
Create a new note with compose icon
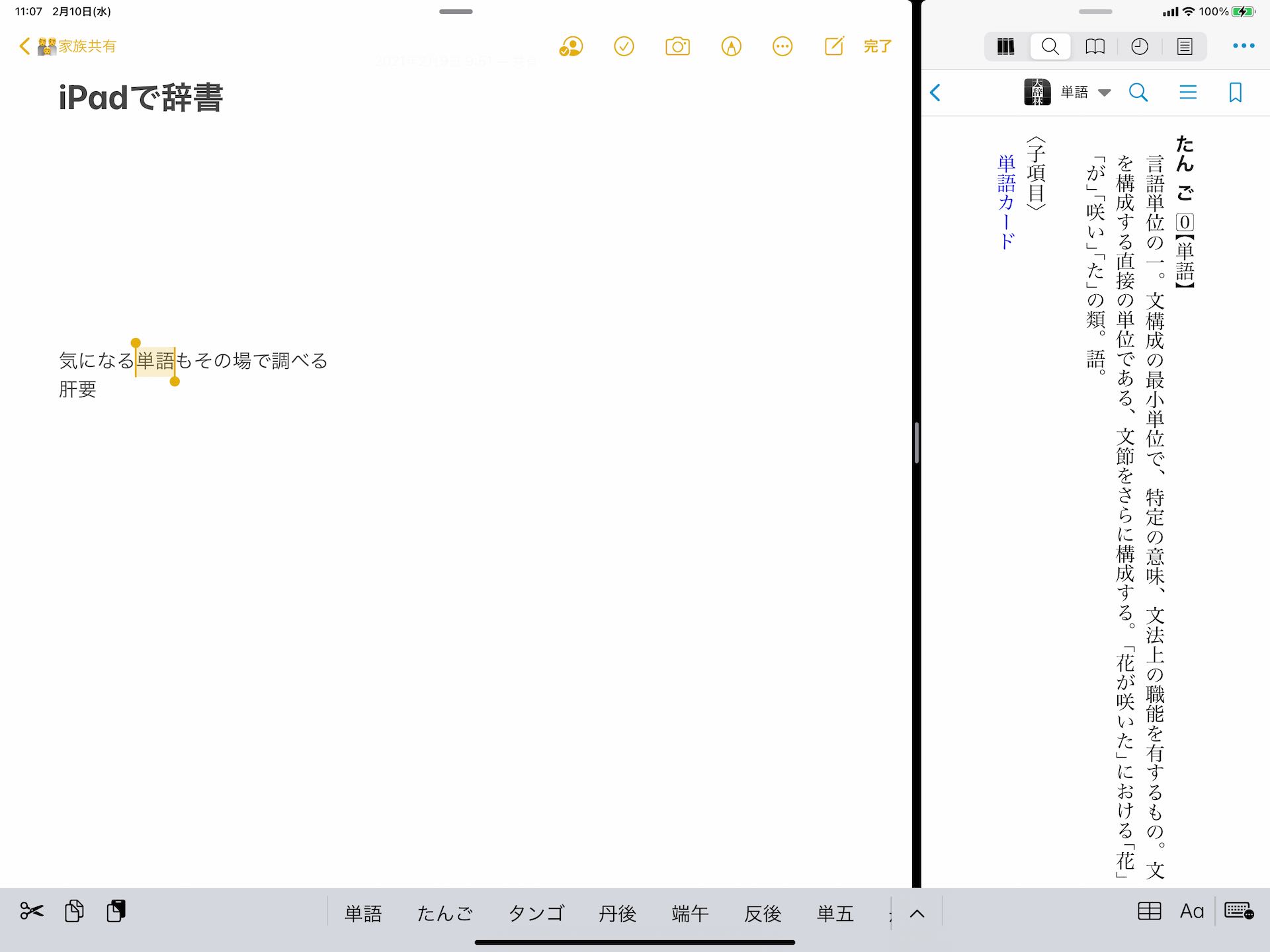click(834, 46)
